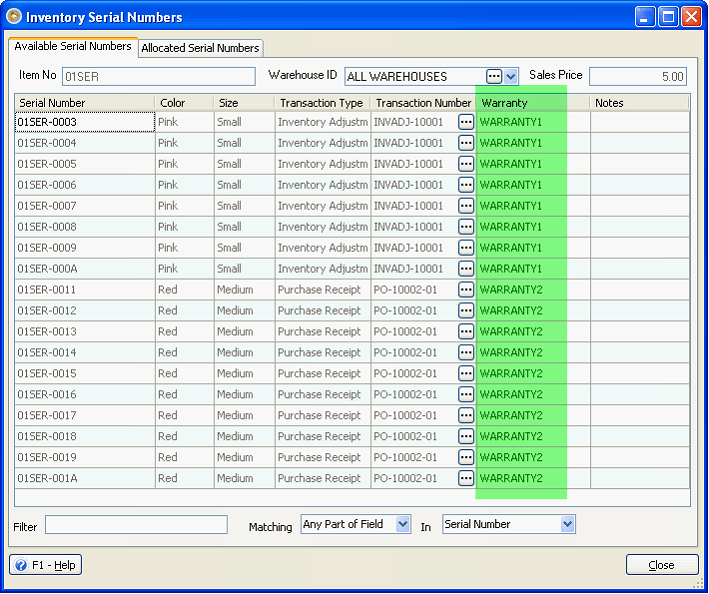Open transaction lookup for row 01SER-0013
Image resolution: width=709 pixels, height=594 pixels.
(x=466, y=331)
